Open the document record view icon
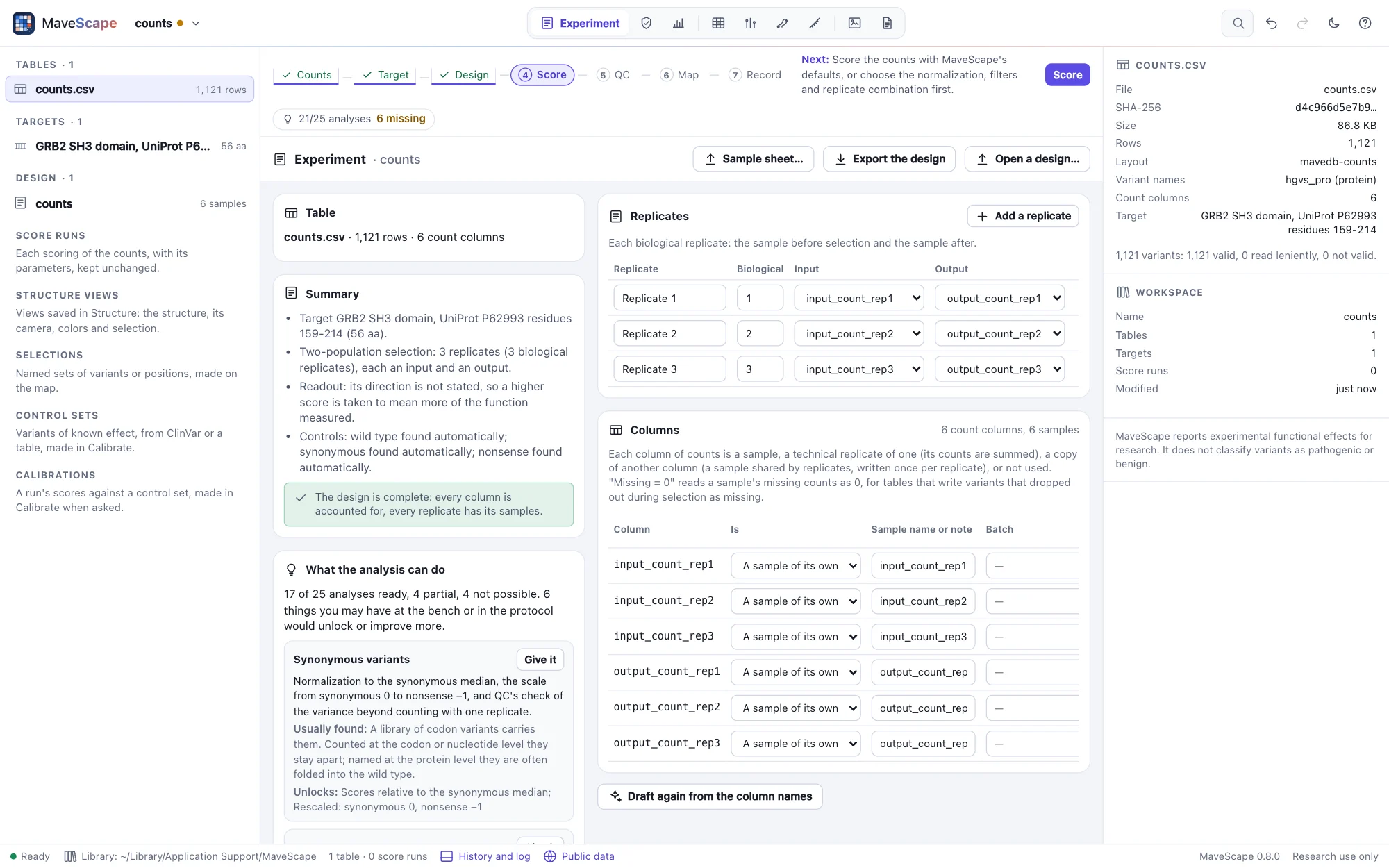 [x=887, y=23]
